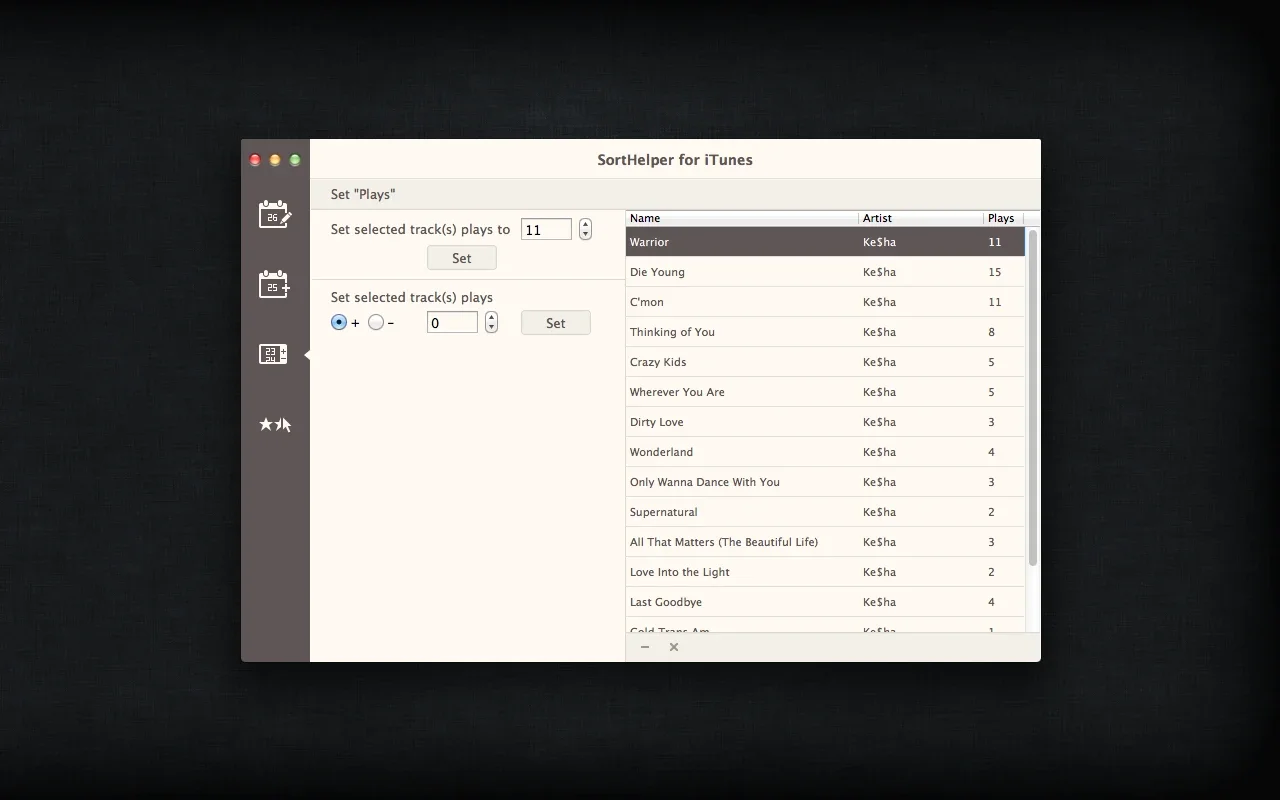The height and width of the screenshot is (800, 1280).
Task: Click down arrow on the stepper beside the 0 field
Action: (491, 327)
